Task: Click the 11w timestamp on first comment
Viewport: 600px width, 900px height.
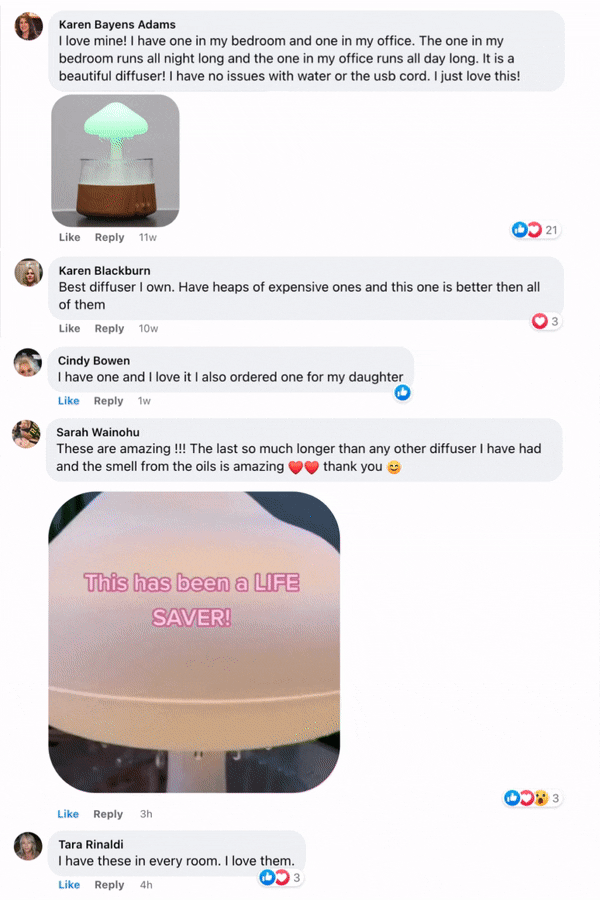Action: [148, 237]
